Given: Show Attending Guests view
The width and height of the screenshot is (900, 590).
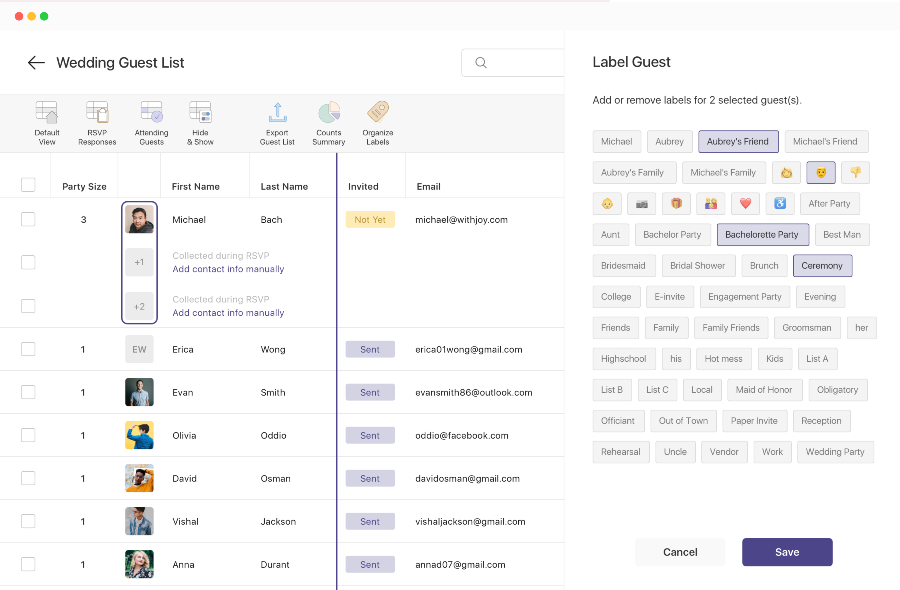Looking at the screenshot, I should coord(152,123).
